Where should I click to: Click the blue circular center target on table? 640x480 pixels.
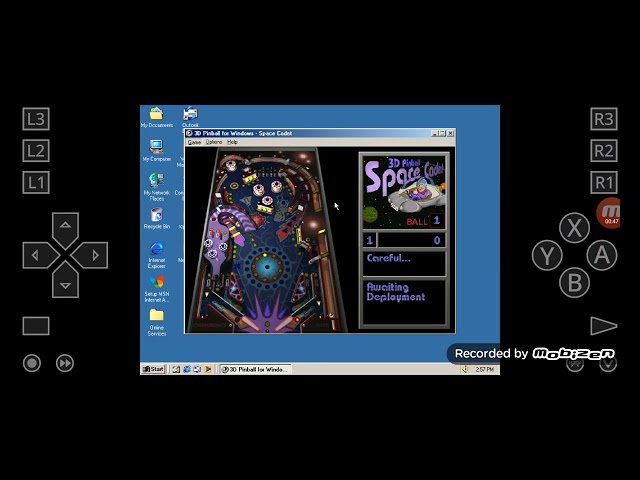click(x=267, y=267)
